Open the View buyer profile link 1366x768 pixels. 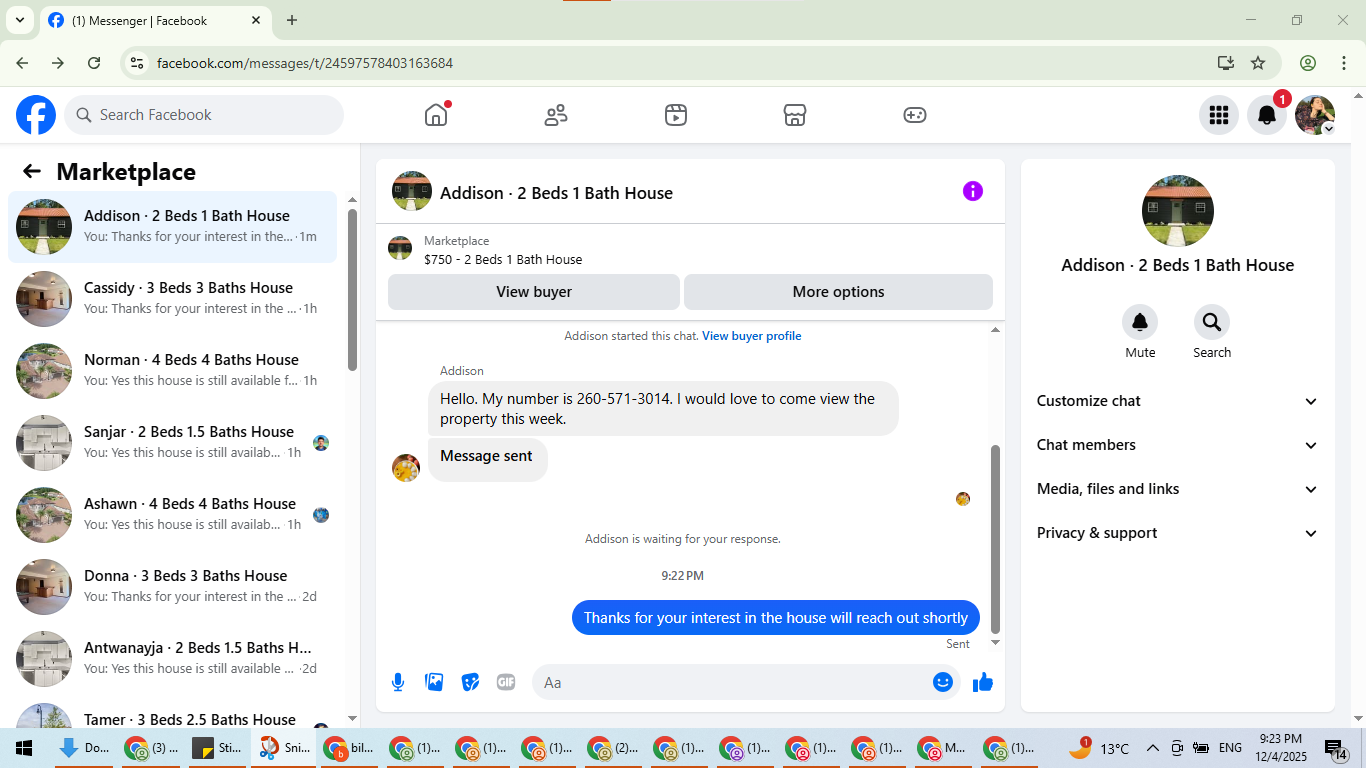751,336
